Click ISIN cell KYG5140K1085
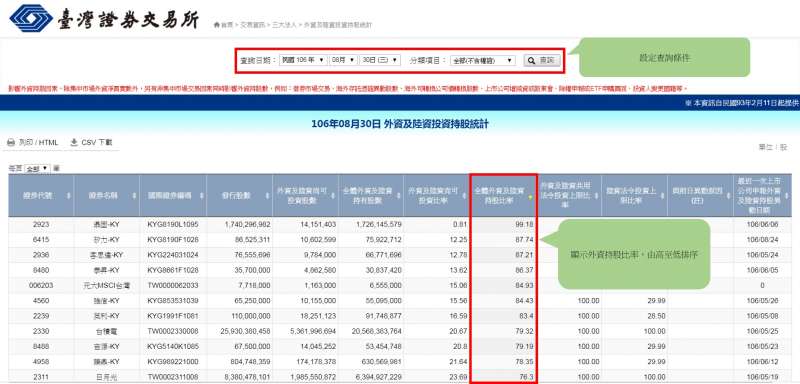 [x=173, y=347]
